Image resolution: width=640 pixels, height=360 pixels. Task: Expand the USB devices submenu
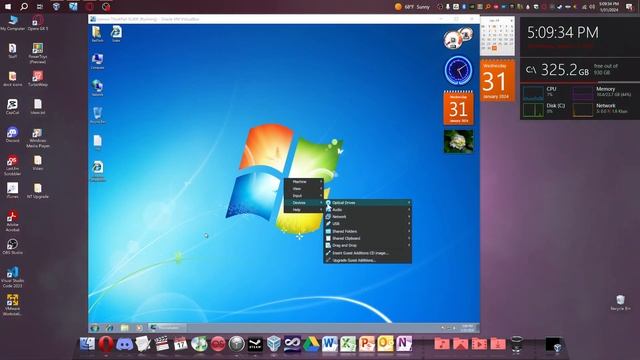point(367,224)
